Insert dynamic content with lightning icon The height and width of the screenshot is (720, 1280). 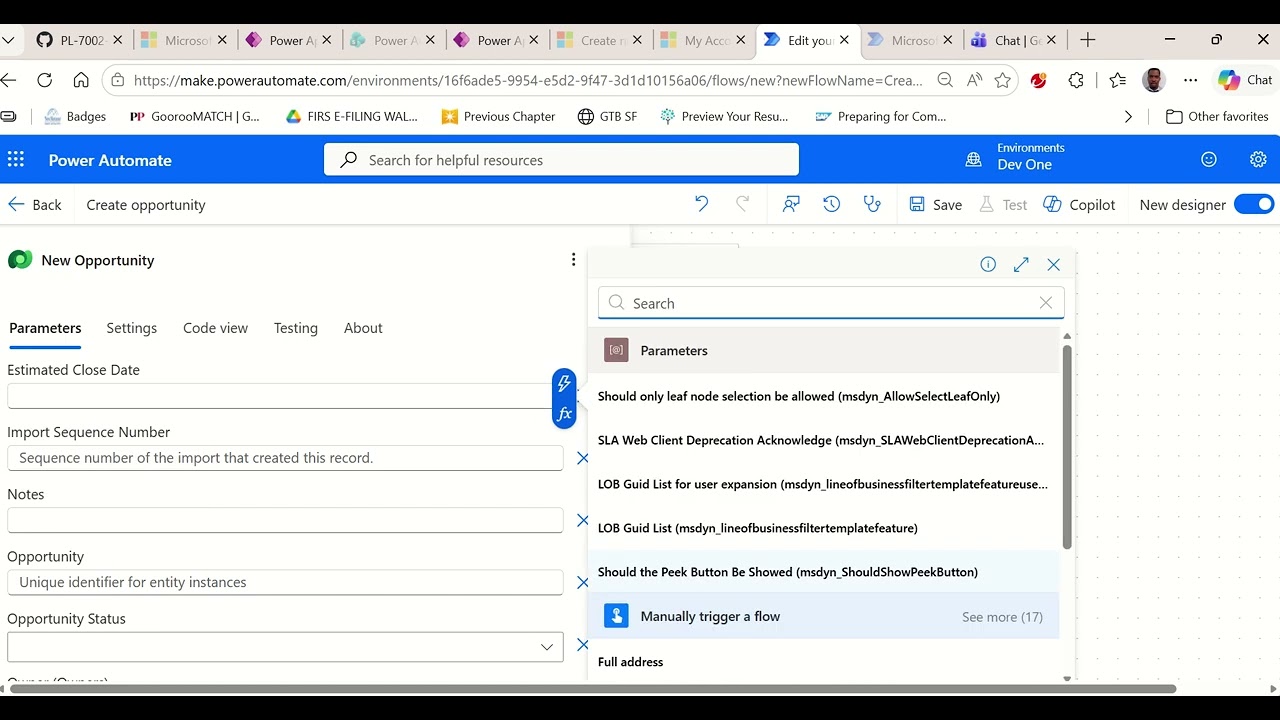(564, 383)
